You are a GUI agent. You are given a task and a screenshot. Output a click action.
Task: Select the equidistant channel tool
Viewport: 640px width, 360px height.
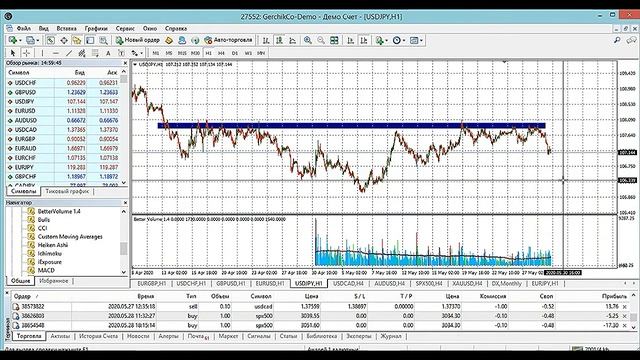click(82, 53)
